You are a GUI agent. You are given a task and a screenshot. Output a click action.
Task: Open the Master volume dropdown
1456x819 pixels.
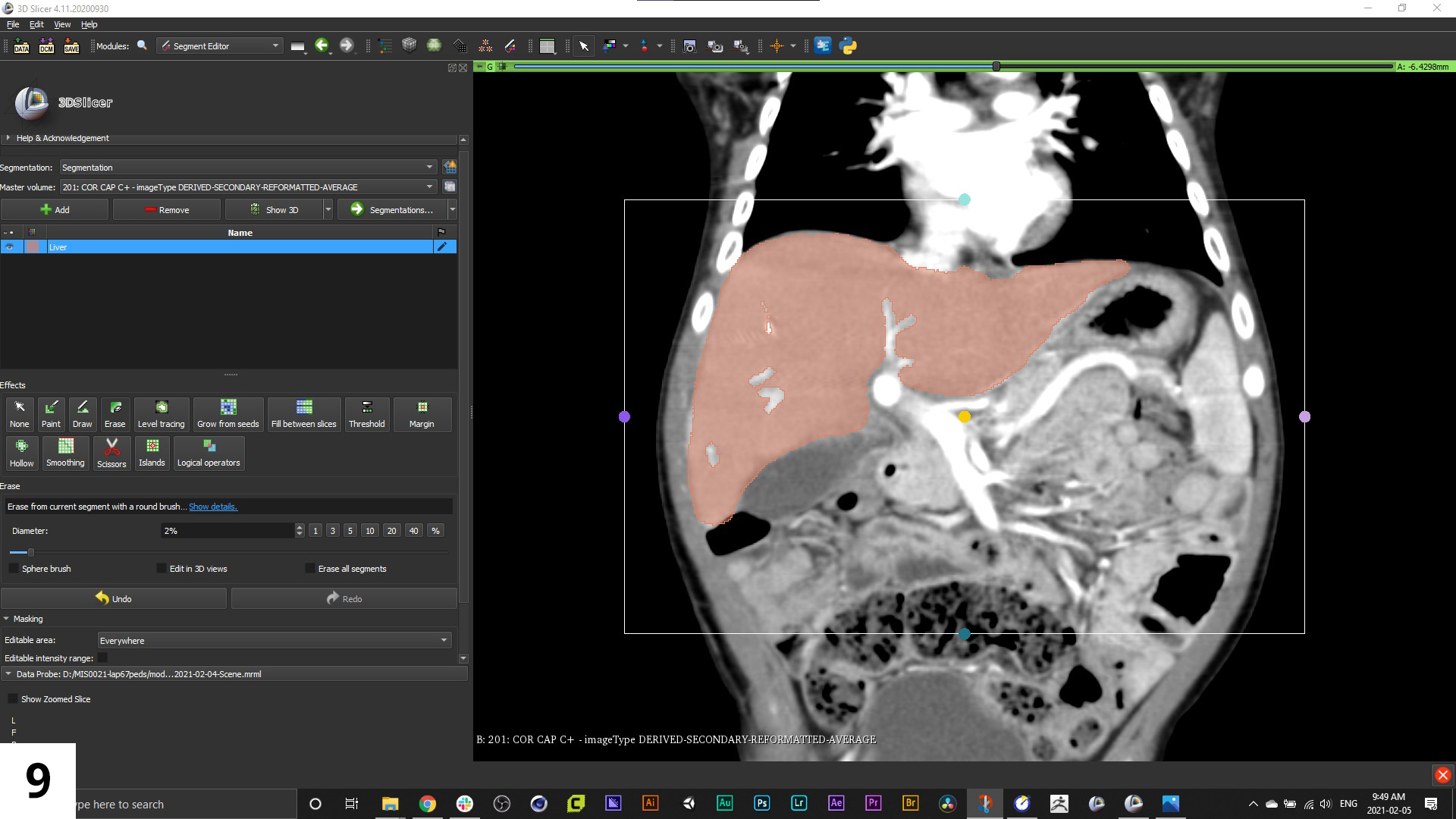point(247,187)
